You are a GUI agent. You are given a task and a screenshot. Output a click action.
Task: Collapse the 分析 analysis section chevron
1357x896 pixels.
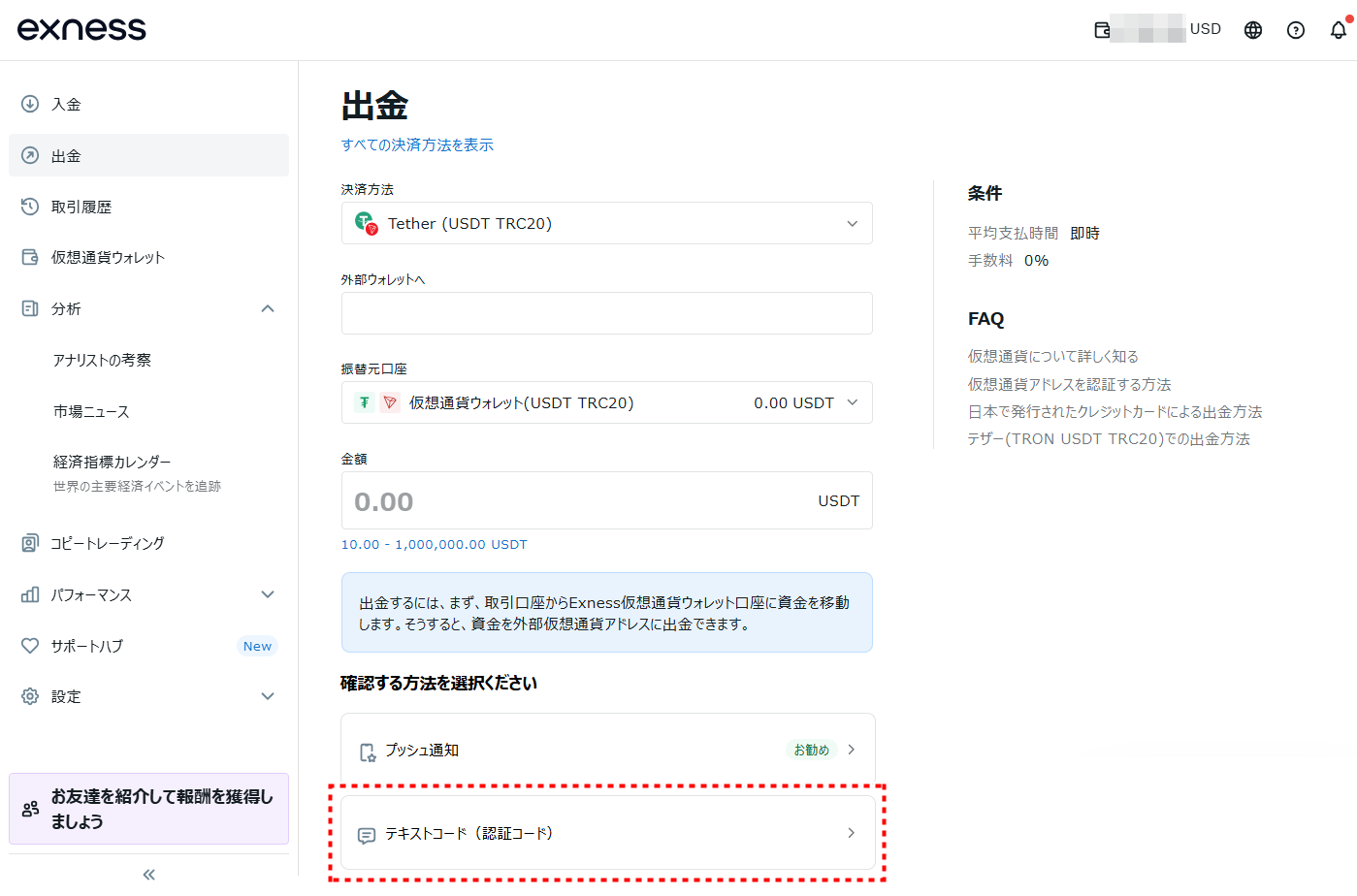268,308
